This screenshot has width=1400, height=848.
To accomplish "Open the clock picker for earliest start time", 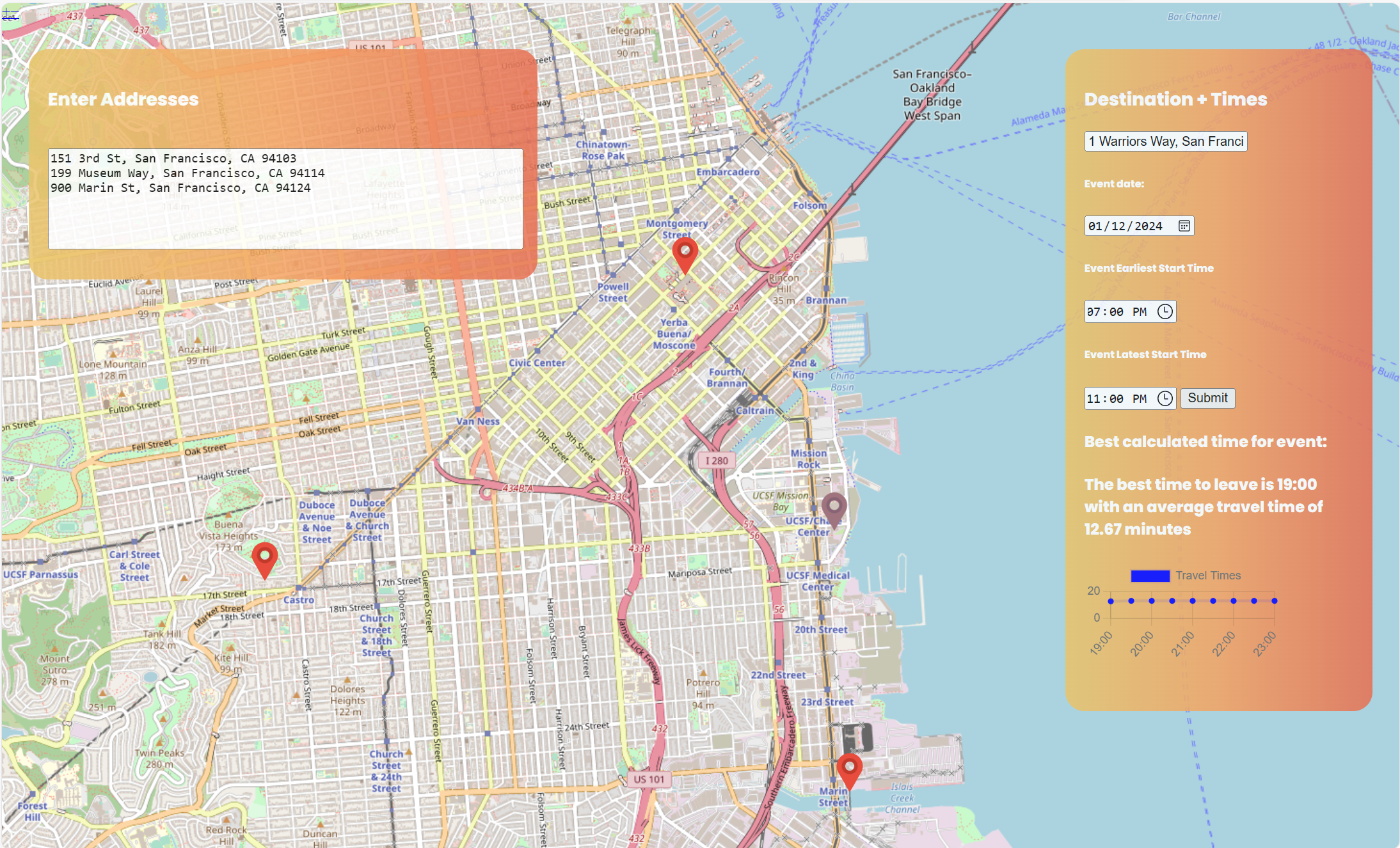I will pos(1165,311).
